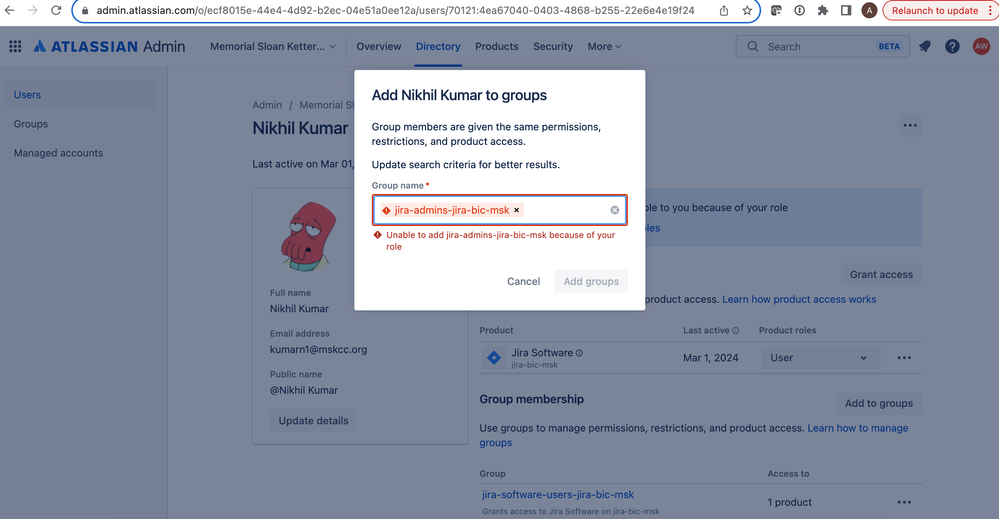
Task: Go forward using browser forward arrow
Action: [x=32, y=10]
